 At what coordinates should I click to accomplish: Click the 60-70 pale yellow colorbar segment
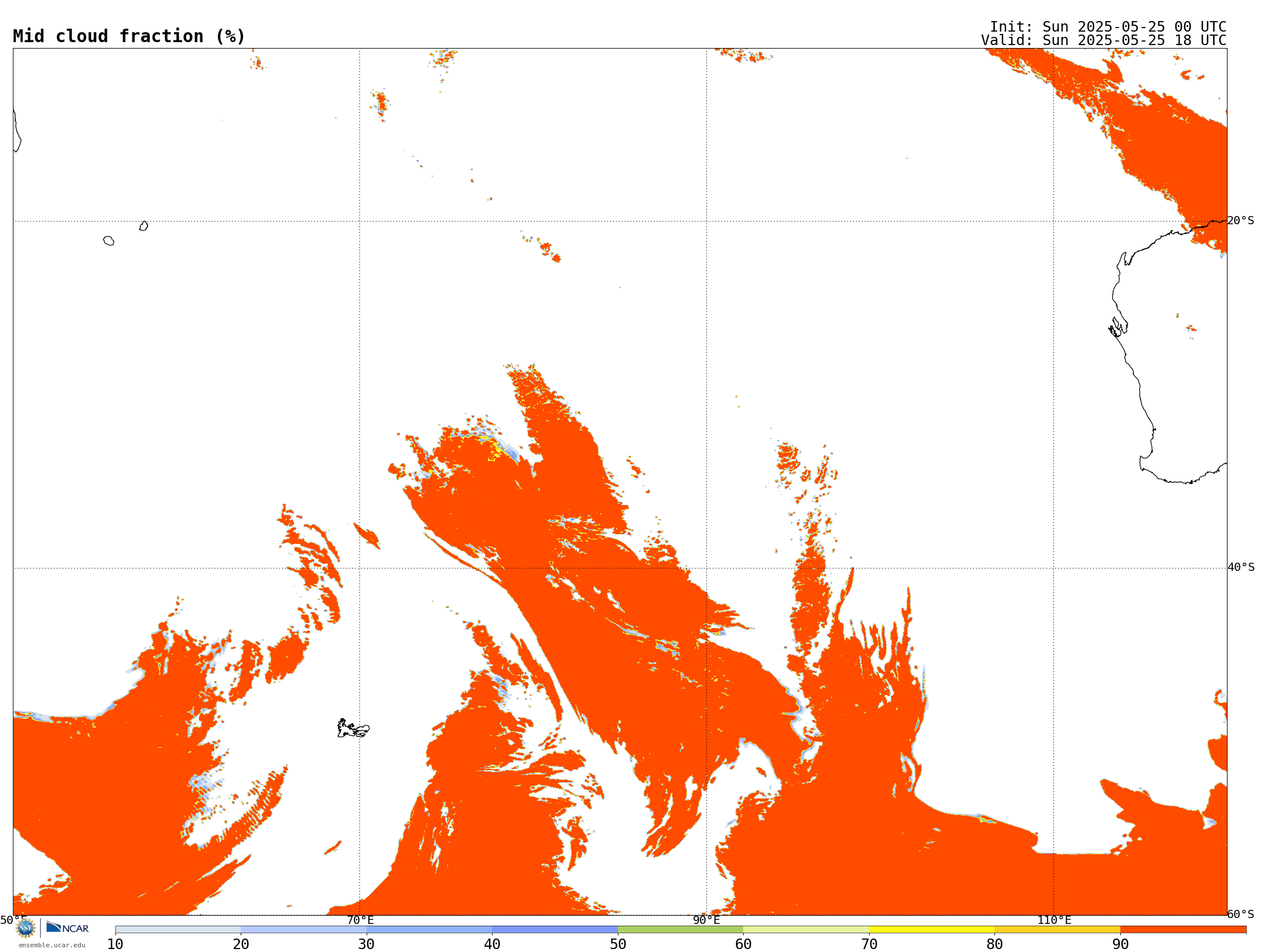806,930
